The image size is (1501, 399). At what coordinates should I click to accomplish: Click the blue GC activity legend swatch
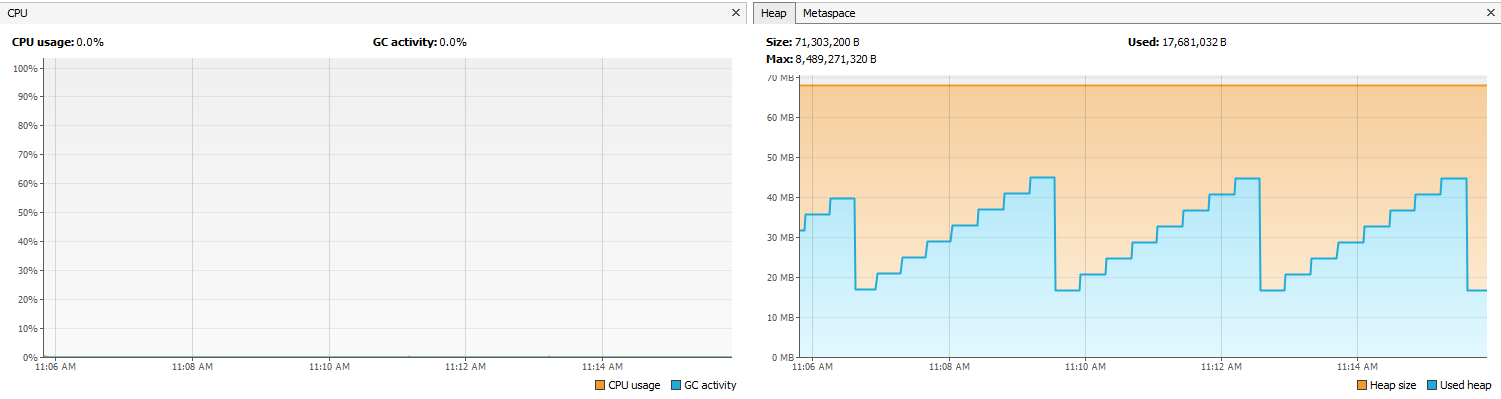point(676,386)
